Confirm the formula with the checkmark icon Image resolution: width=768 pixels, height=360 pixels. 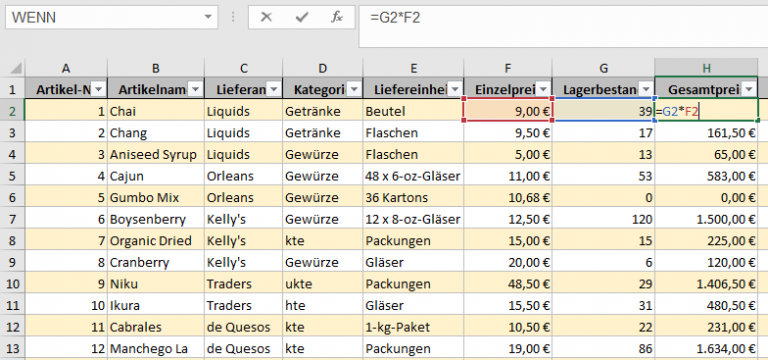[301, 18]
